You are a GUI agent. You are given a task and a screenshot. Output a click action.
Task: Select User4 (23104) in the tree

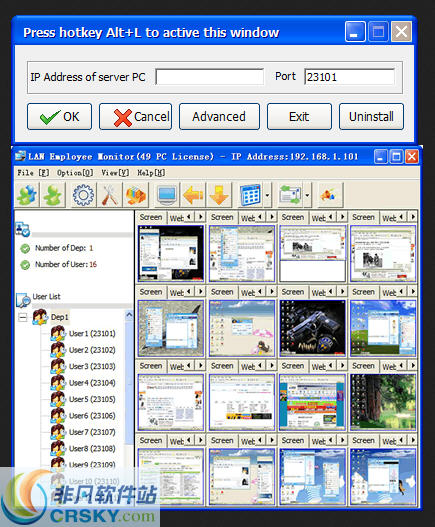coord(92,383)
